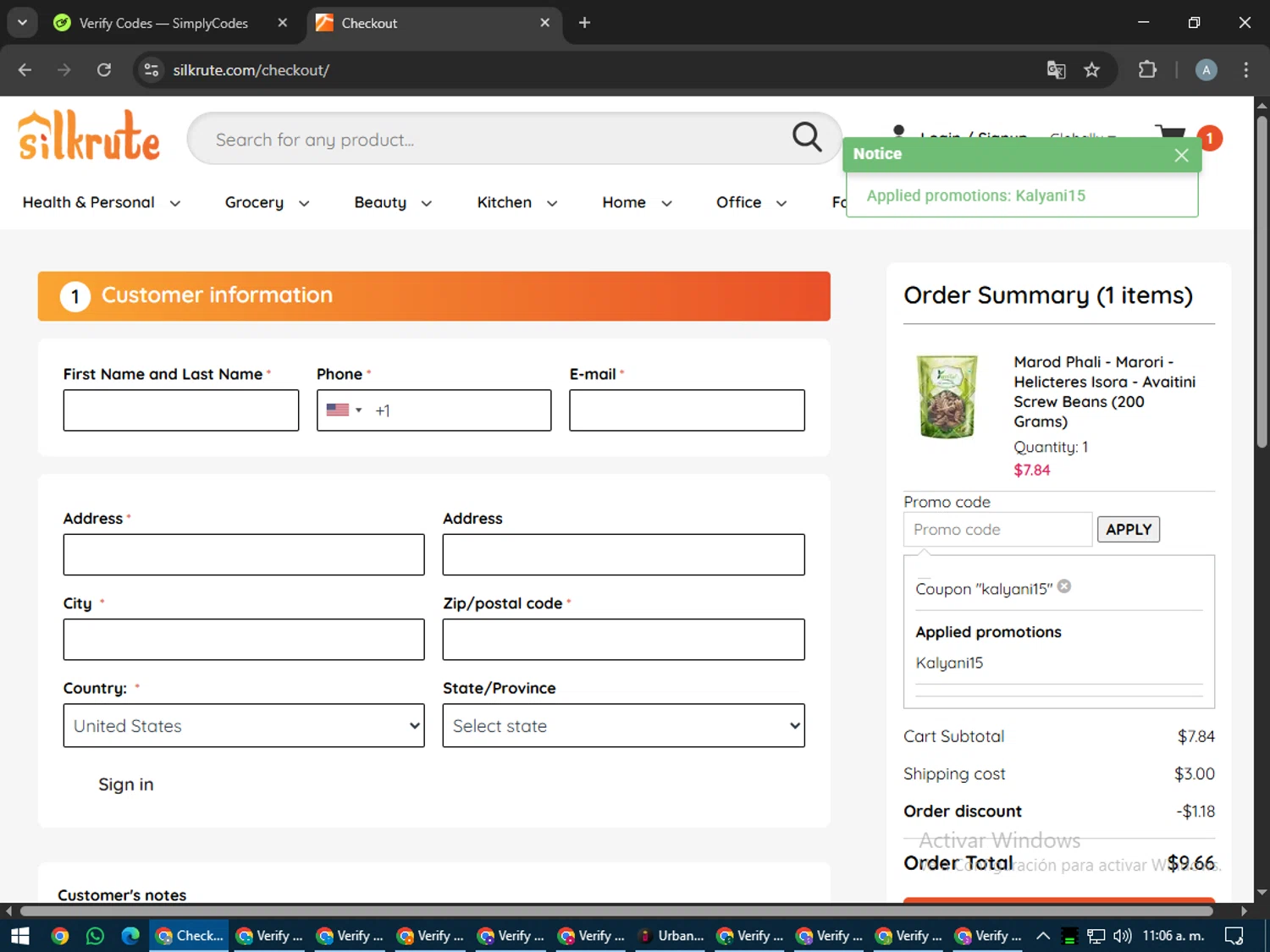
Task: Close the Verify Codes tab
Action: [x=283, y=23]
